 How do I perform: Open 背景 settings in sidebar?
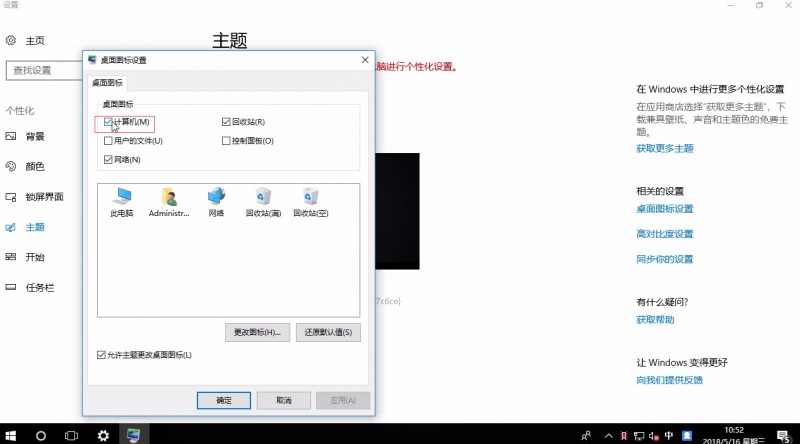pos(26,136)
